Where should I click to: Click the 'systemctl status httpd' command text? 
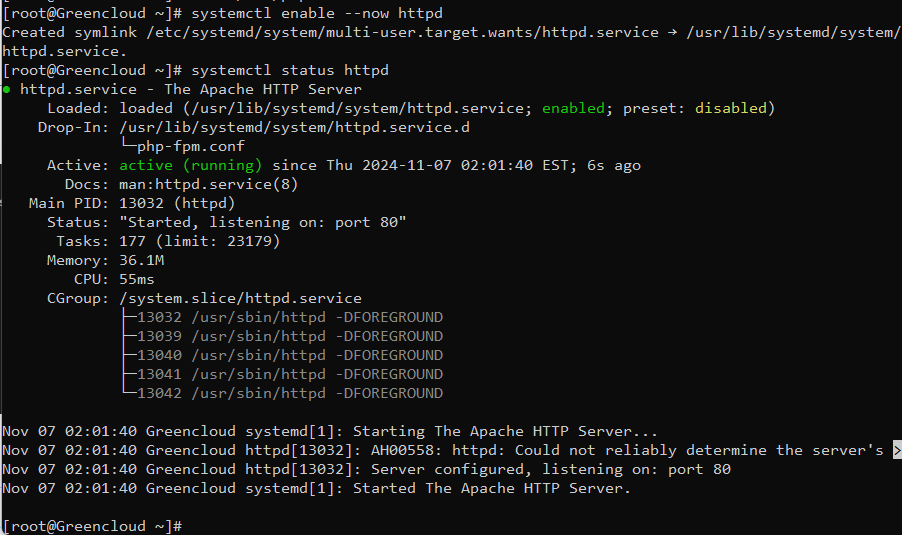290,70
